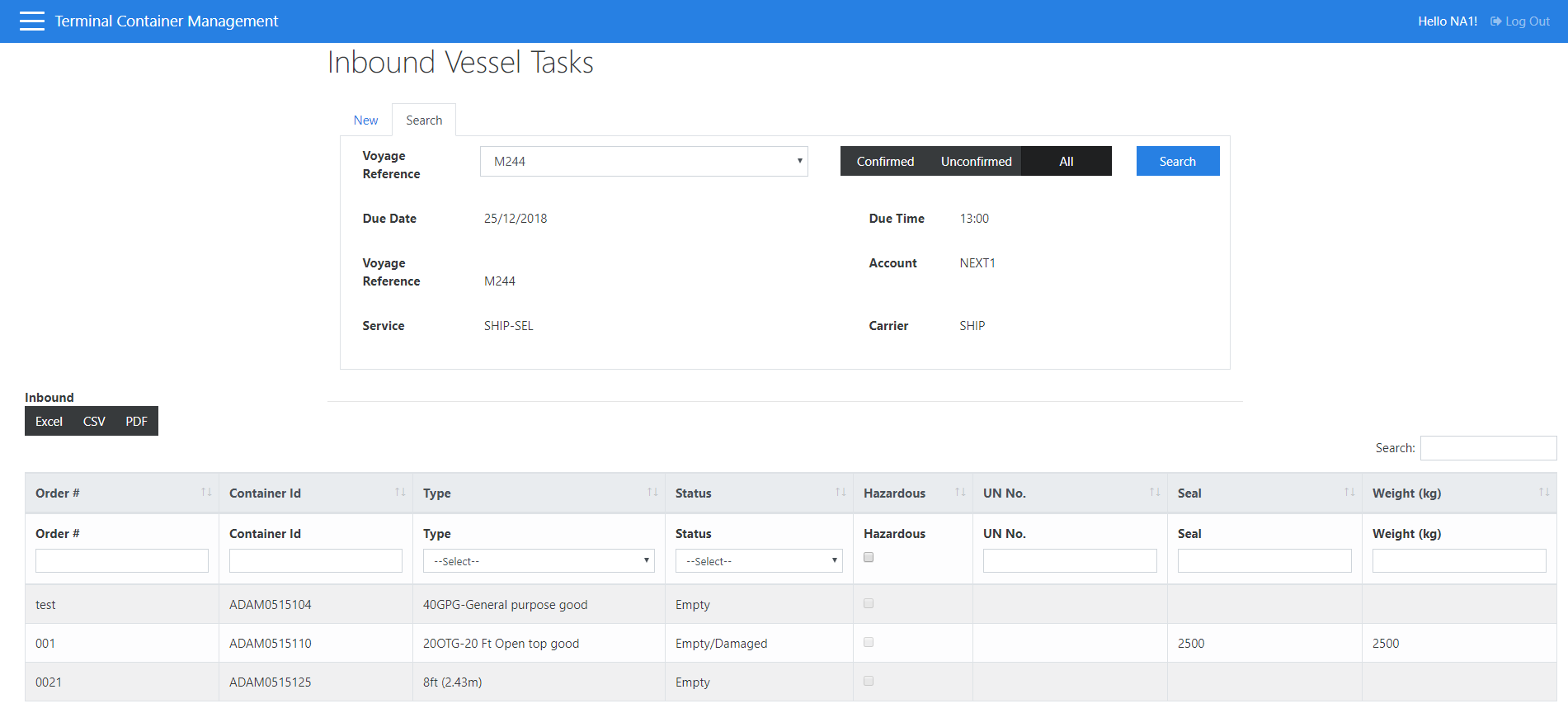1568x713 pixels.
Task: Sort by Container Id column arrows
Action: [x=400, y=493]
